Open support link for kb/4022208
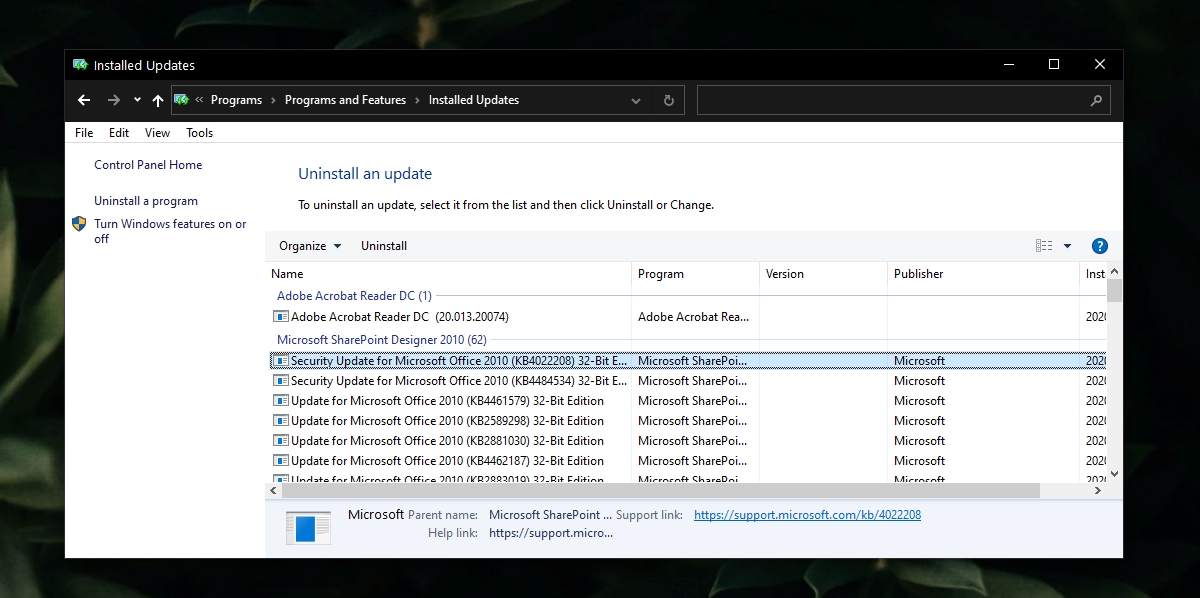This screenshot has height=598, width=1200. pos(807,515)
